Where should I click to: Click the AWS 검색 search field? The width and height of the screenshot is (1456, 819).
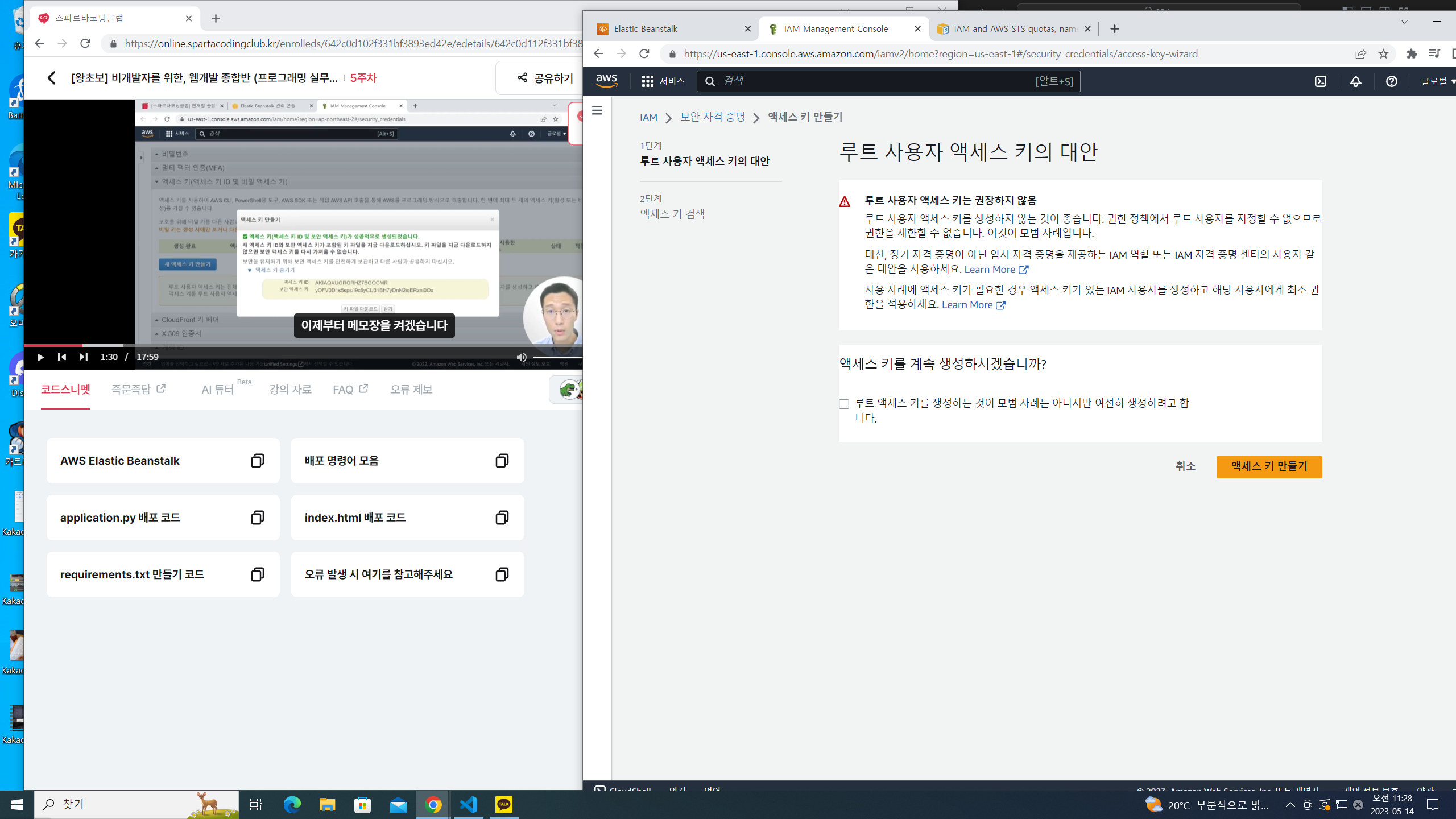pos(888,81)
